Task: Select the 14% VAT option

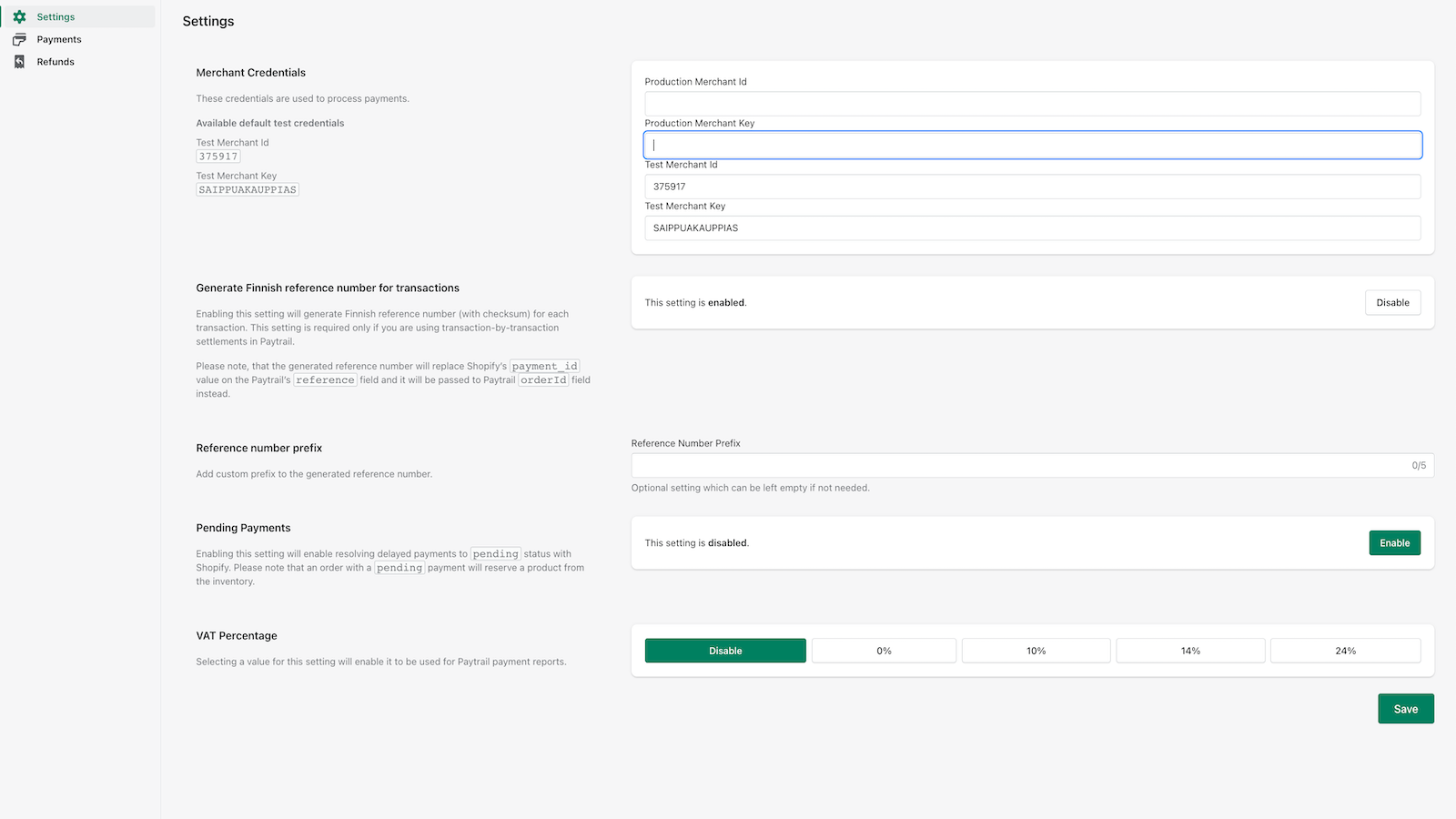Action: click(x=1190, y=651)
